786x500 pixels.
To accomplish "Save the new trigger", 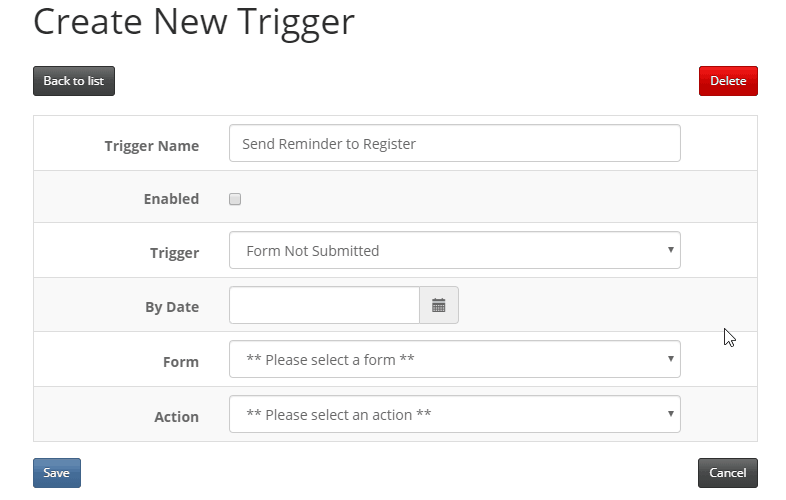I will click(x=57, y=473).
